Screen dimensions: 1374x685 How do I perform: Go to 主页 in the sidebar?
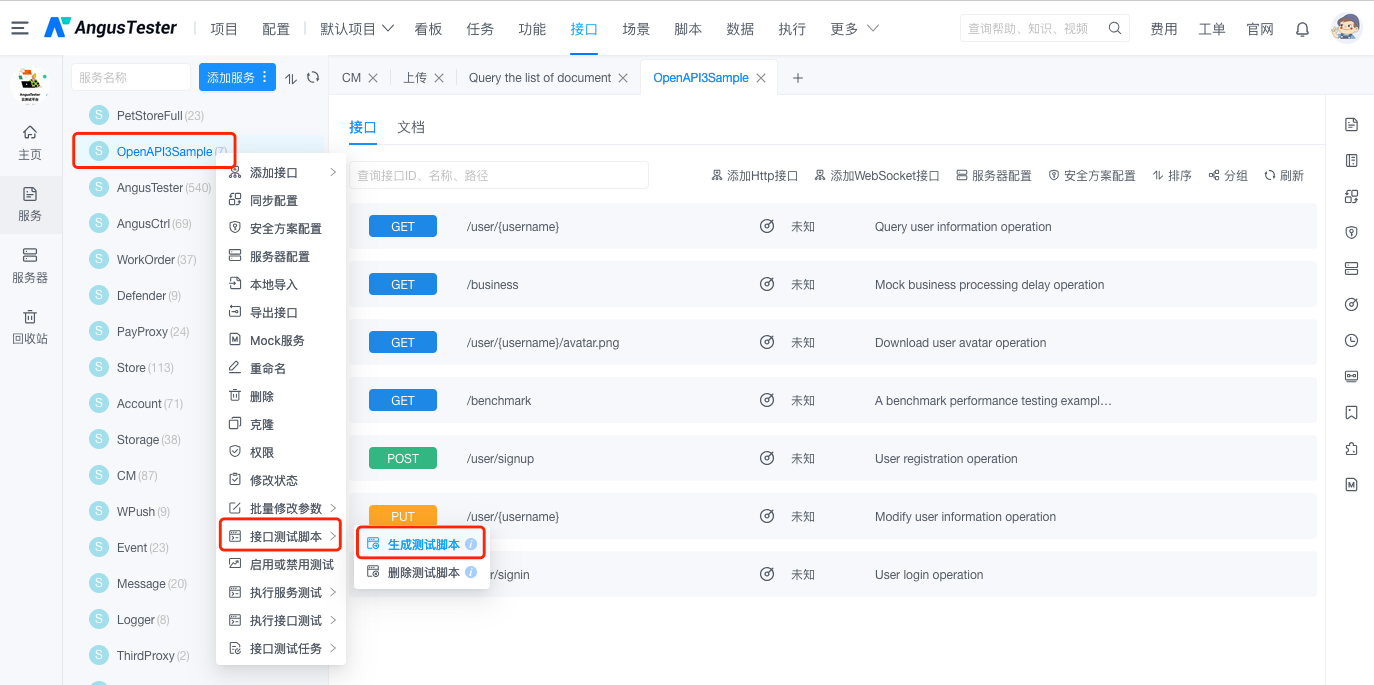(x=30, y=143)
